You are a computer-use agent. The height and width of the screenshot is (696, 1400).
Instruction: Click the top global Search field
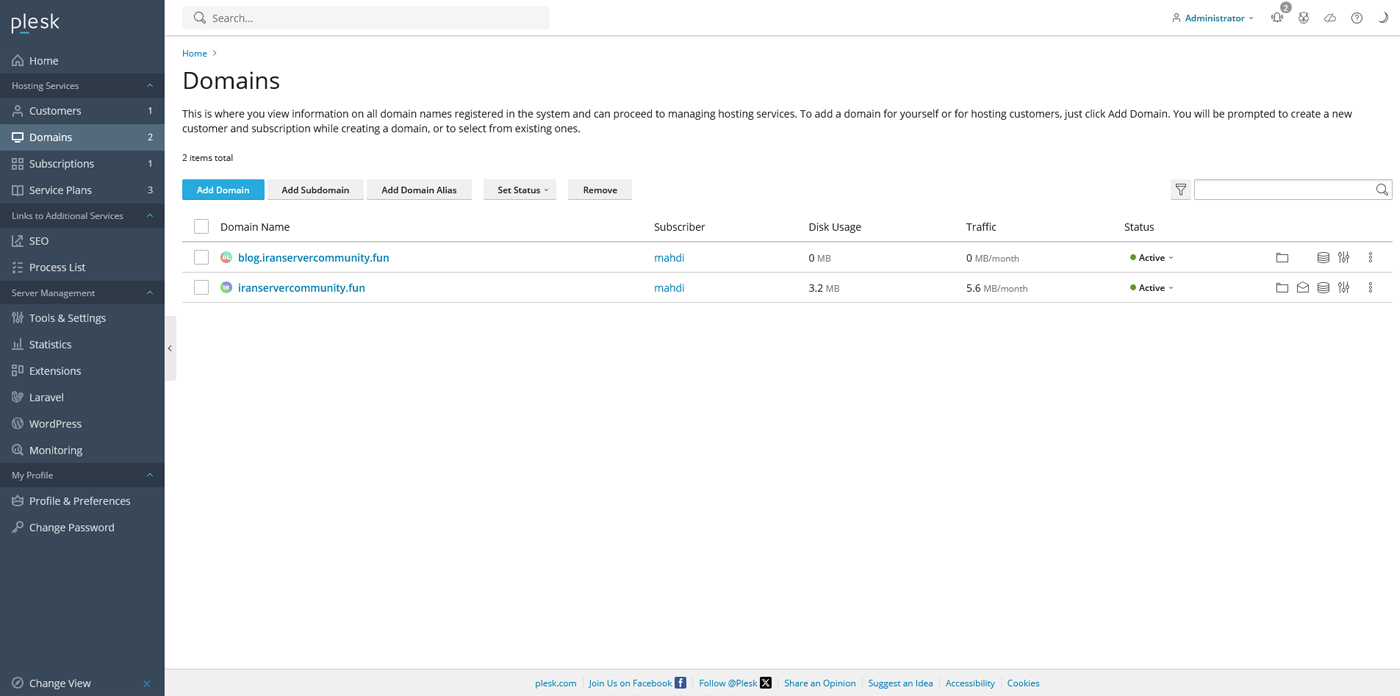click(x=366, y=18)
